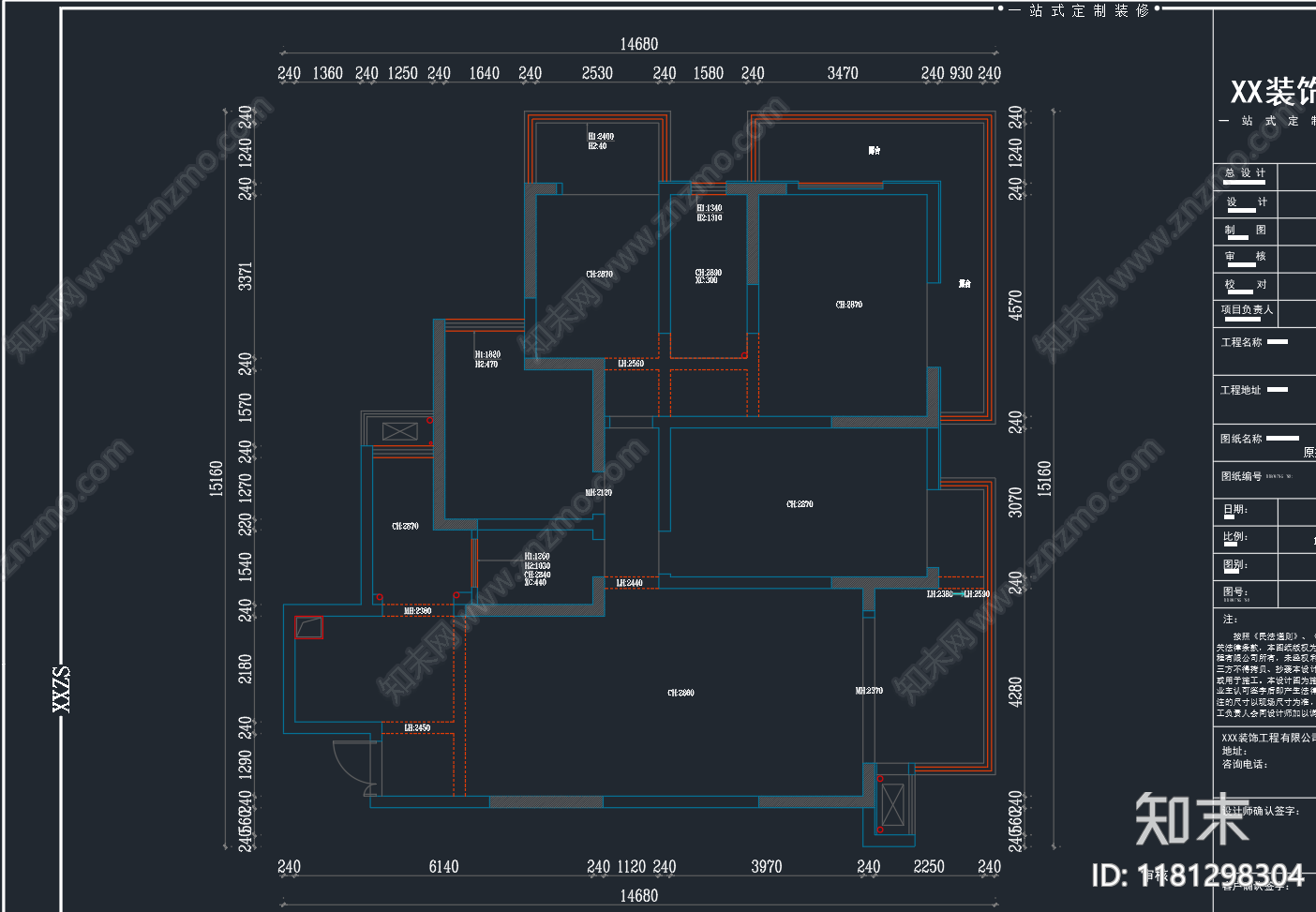Click the vertical 3371 dimension

coord(246,277)
